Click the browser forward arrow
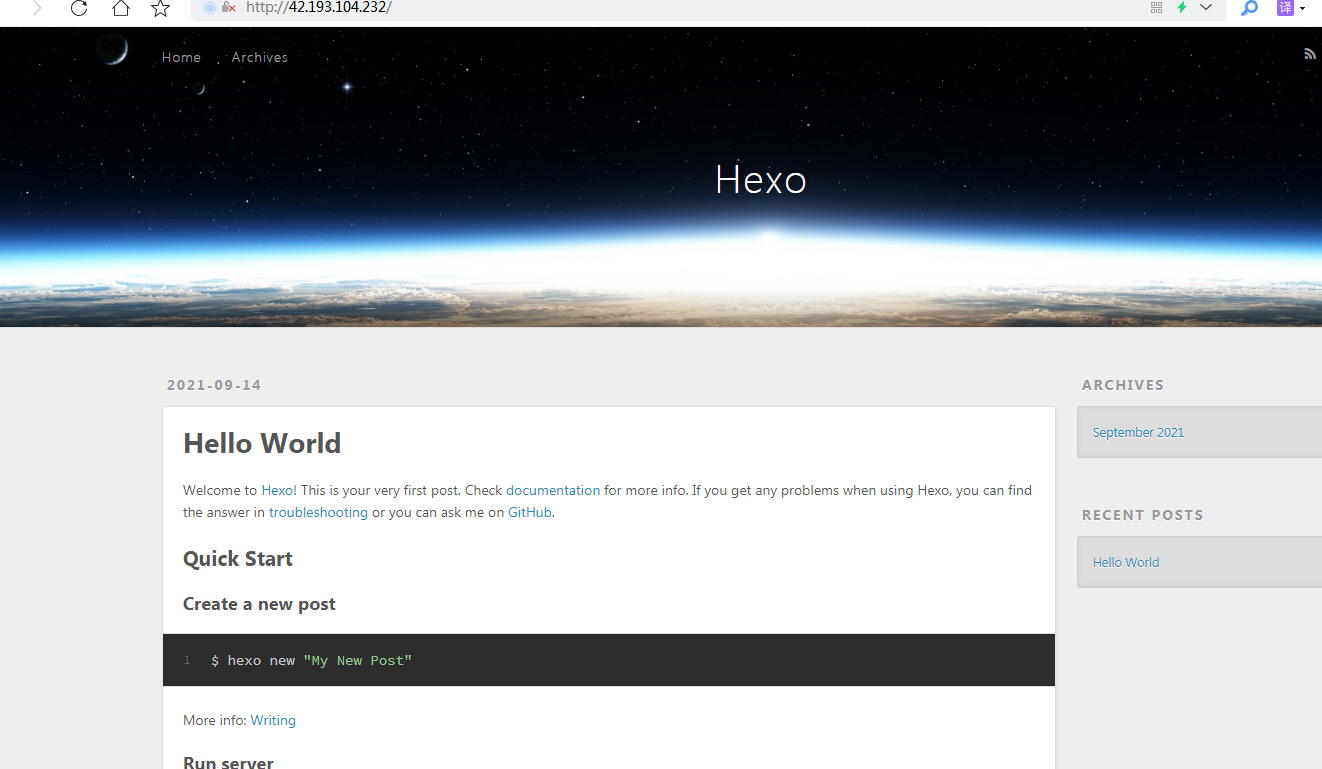Viewport: 1322px width, 769px height. [37, 8]
